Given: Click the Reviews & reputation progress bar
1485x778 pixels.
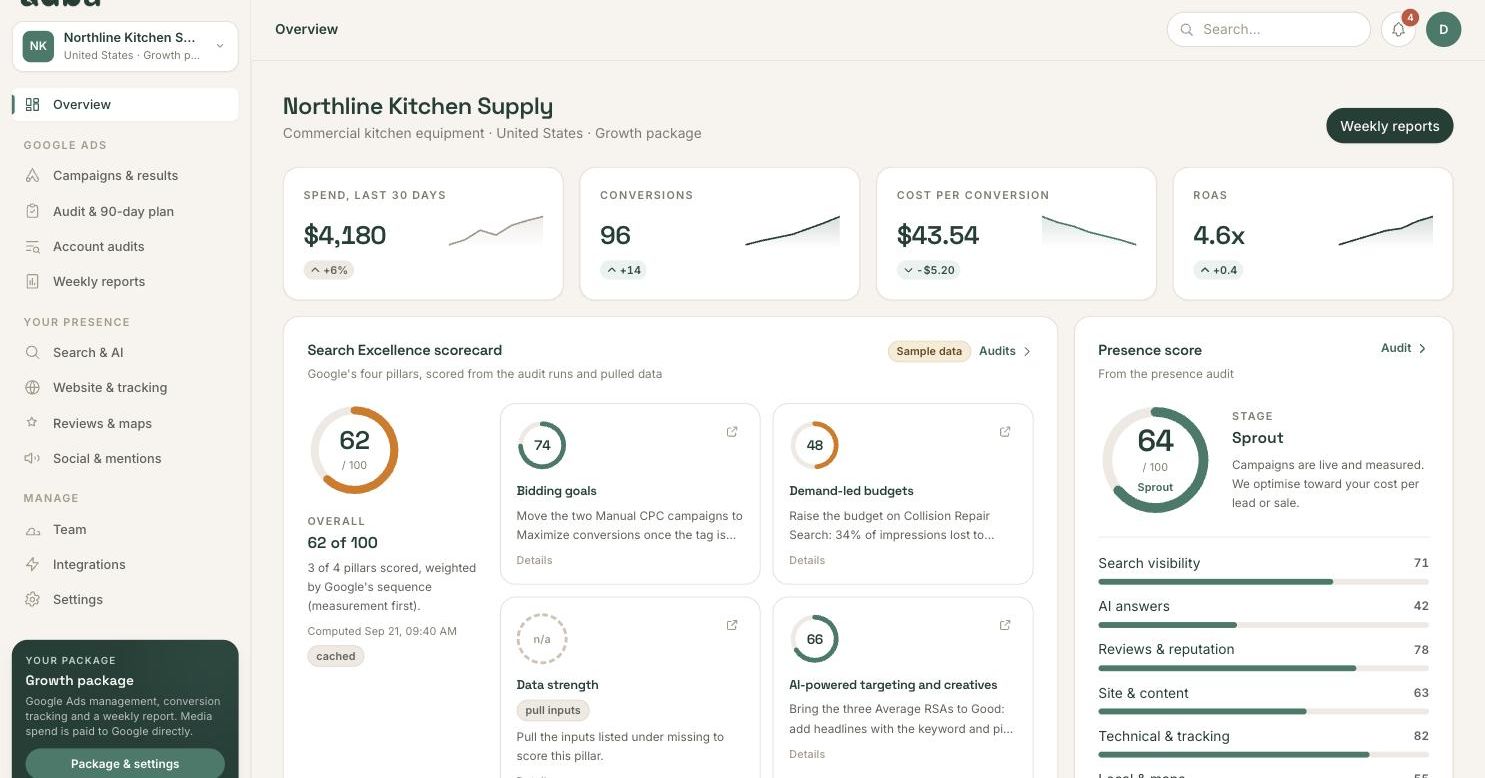Looking at the screenshot, I should pyautogui.click(x=1263, y=667).
